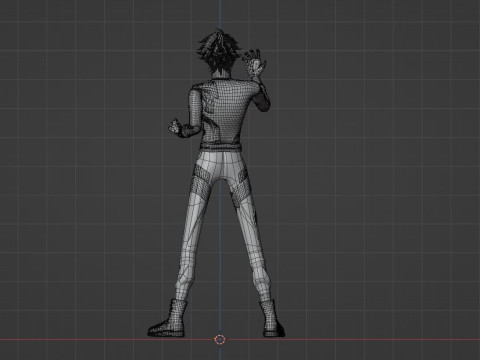Select the boot right of the blue axis
480x360 pixels.
272,318
